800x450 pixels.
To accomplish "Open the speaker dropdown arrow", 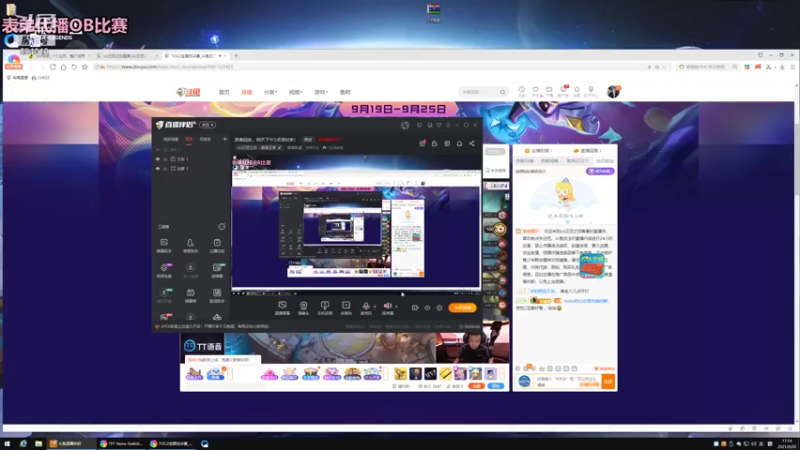I will [396, 306].
